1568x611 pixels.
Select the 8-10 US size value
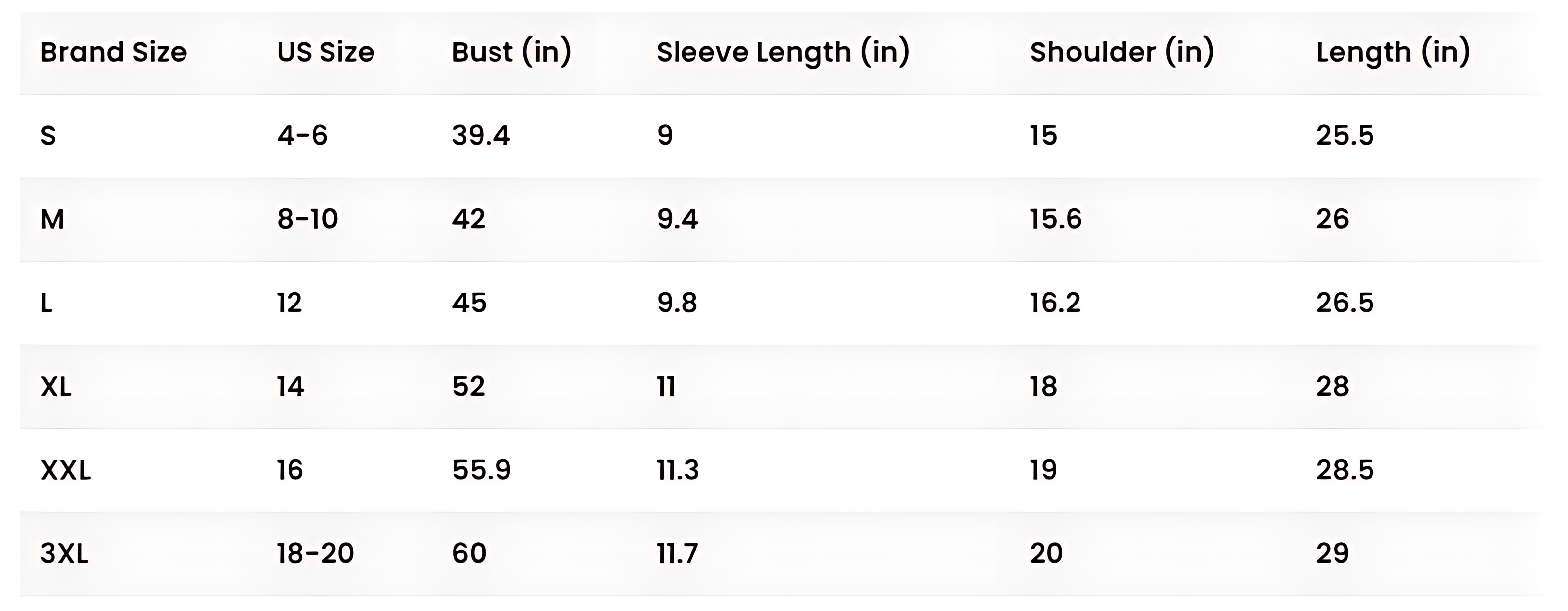307,219
